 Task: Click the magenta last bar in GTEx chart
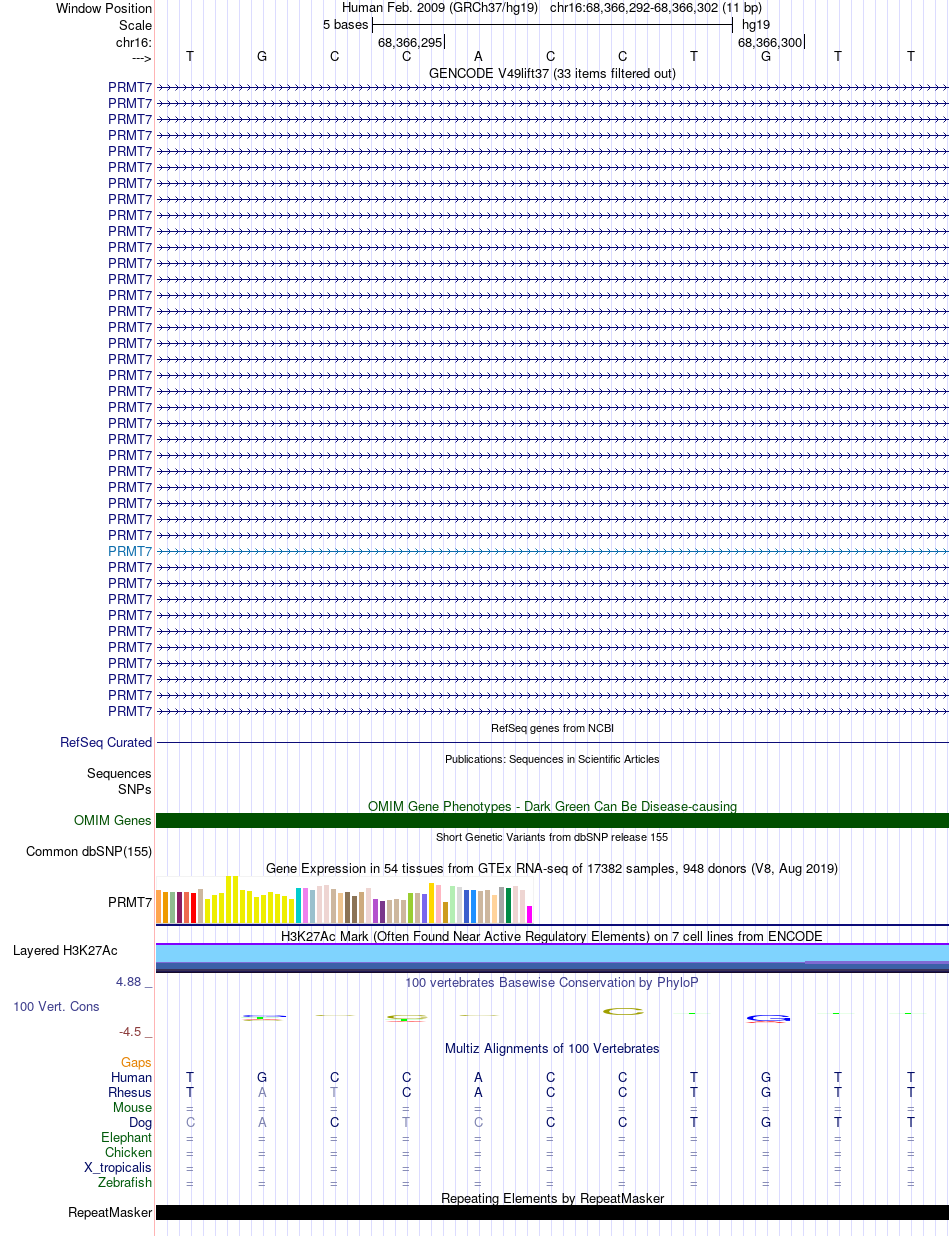[530, 914]
